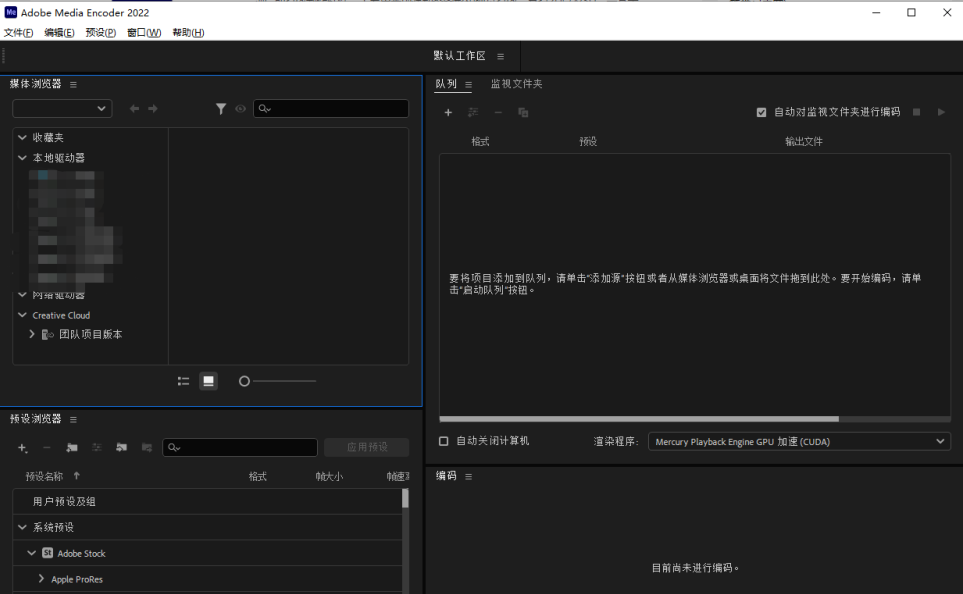Select the 用户预设及组 row
This screenshot has width=963, height=594.
click(x=208, y=502)
